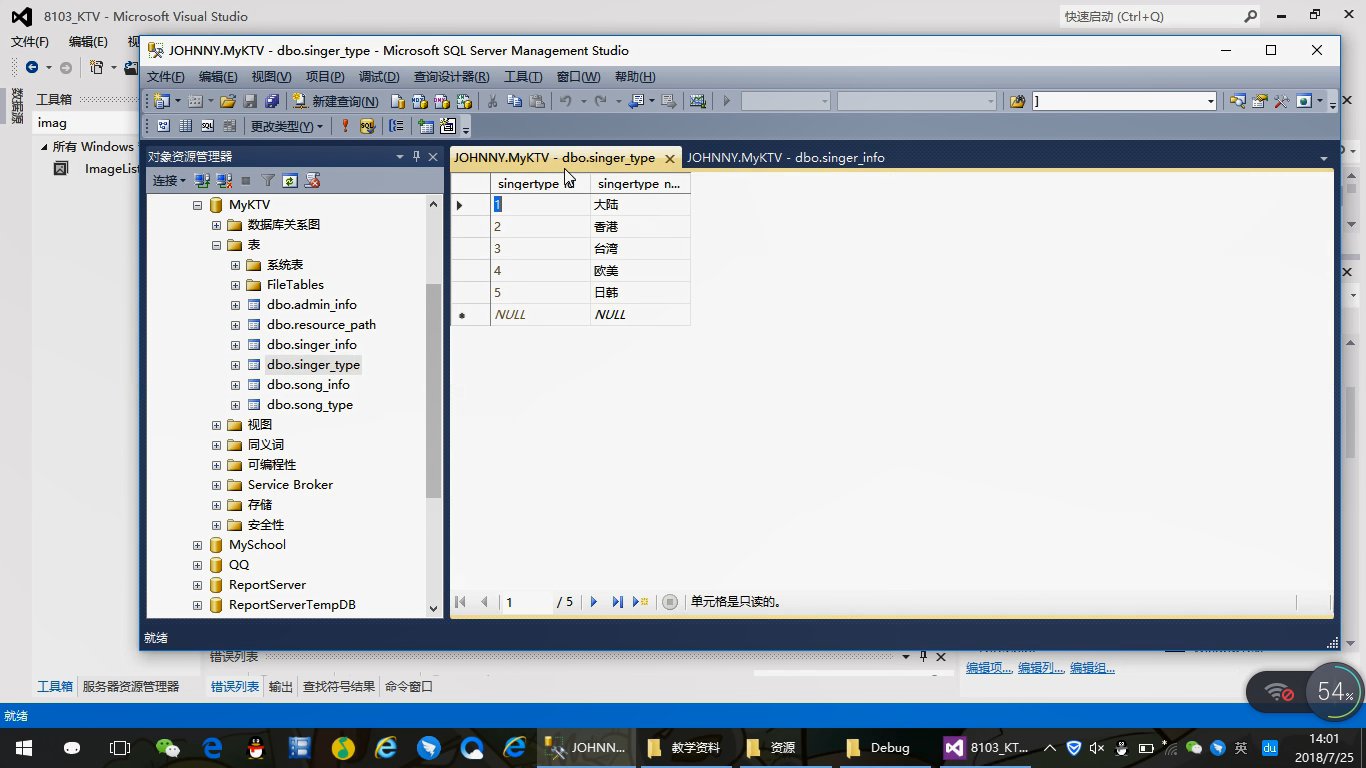
Task: Click the red Execute SQL exclamation icon
Action: pyautogui.click(x=345, y=126)
